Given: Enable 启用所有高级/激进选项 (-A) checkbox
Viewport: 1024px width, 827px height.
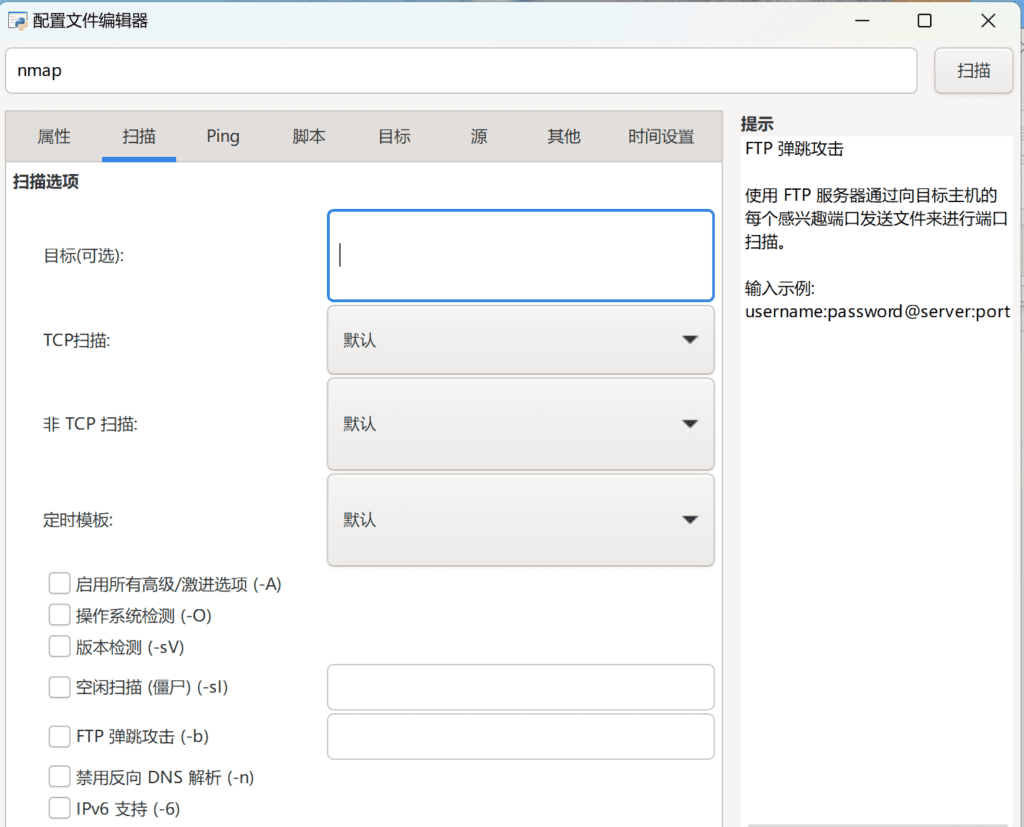Looking at the screenshot, I should click(59, 583).
